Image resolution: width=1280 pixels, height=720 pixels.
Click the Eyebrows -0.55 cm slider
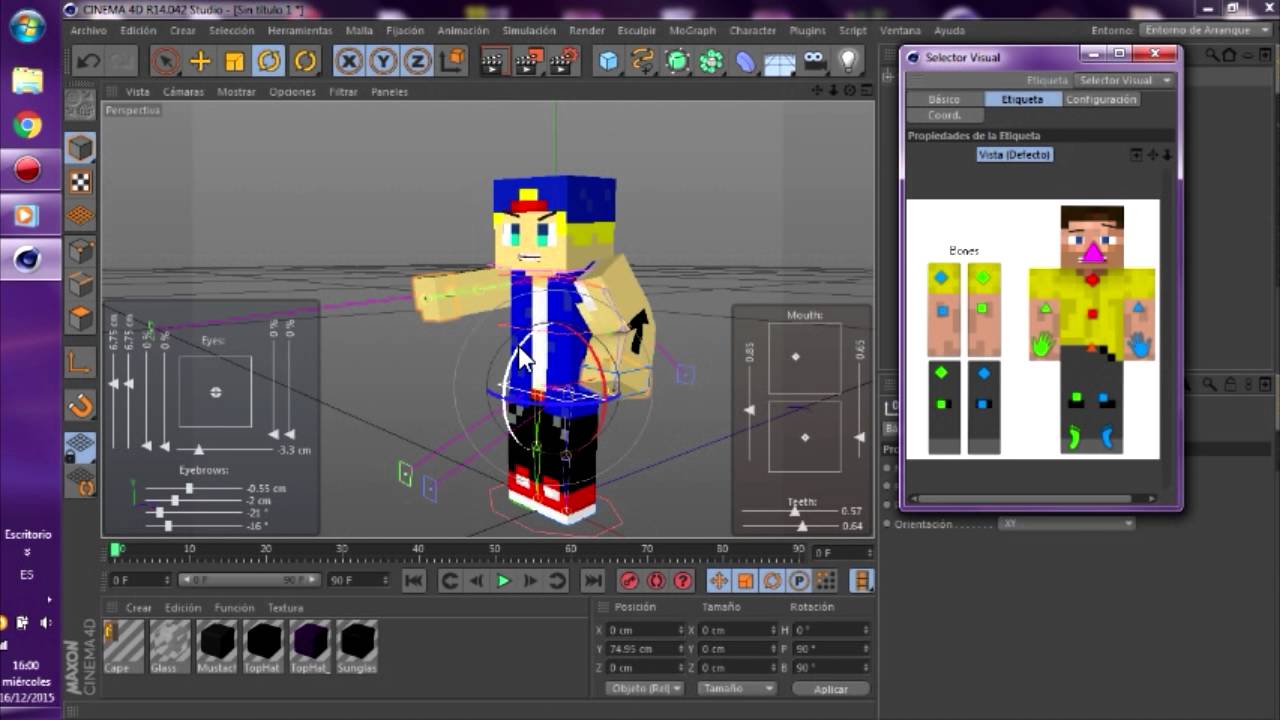click(x=189, y=488)
